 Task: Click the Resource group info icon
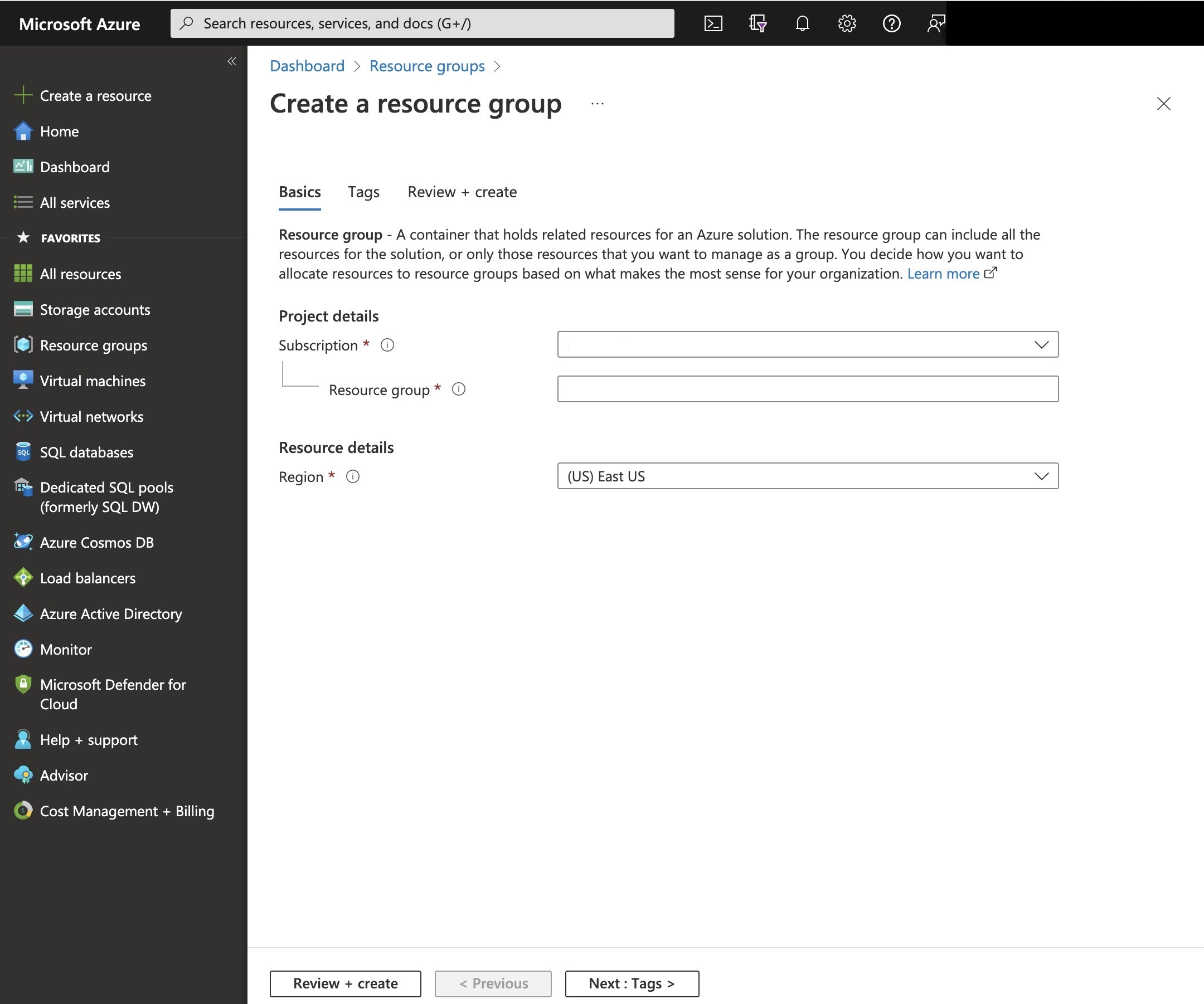(459, 389)
